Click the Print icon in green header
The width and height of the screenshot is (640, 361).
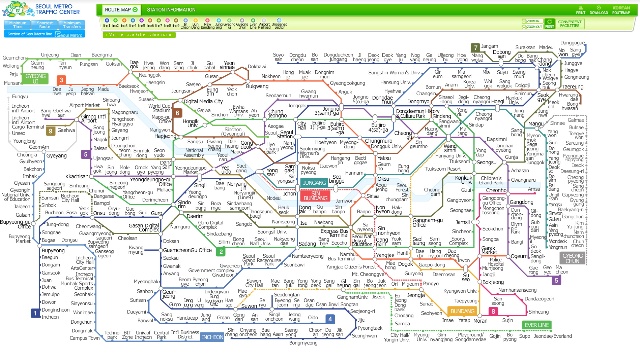(x=580, y=10)
